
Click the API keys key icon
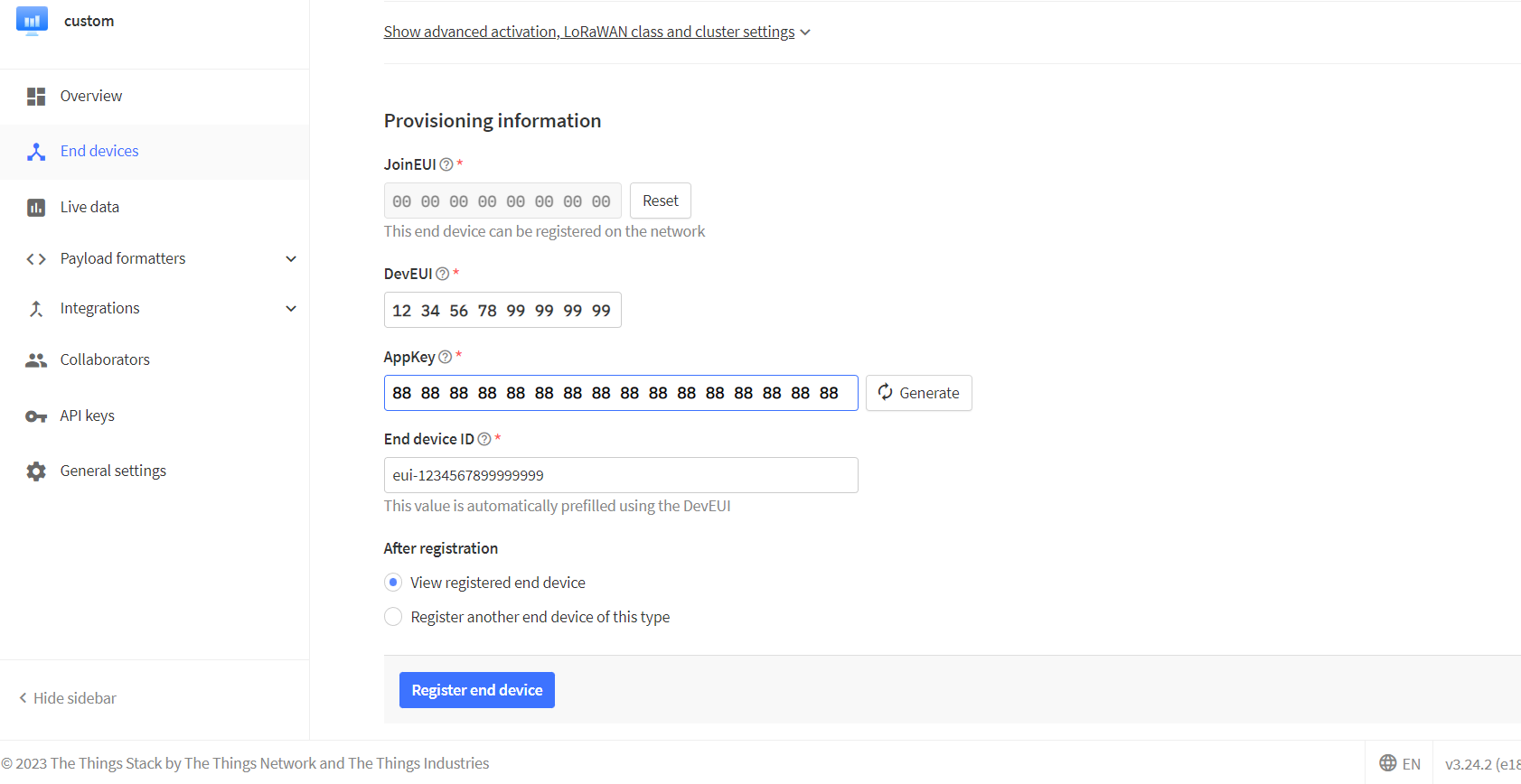(x=36, y=416)
